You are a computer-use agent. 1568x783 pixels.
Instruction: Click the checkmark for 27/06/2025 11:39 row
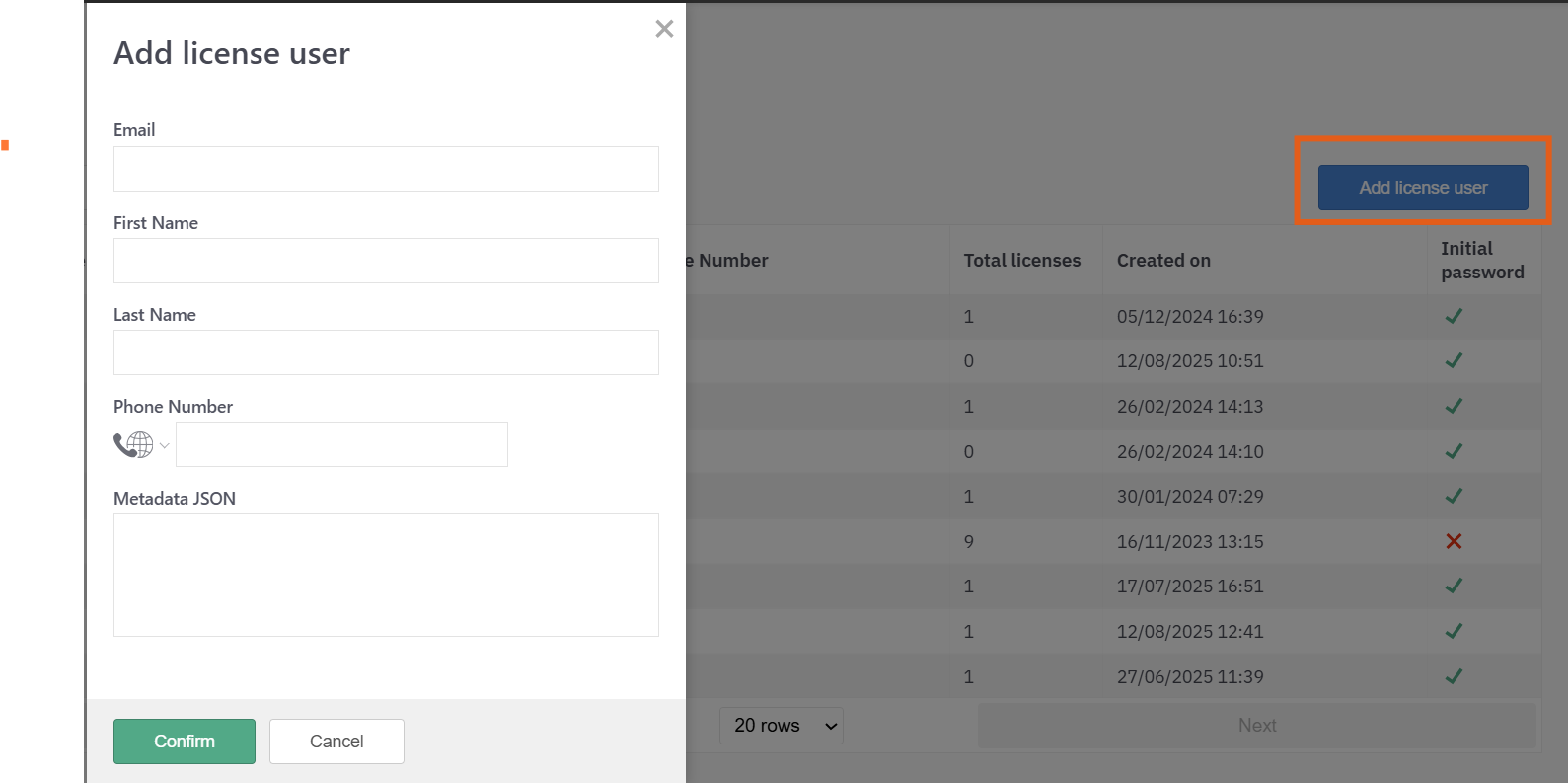1454,676
